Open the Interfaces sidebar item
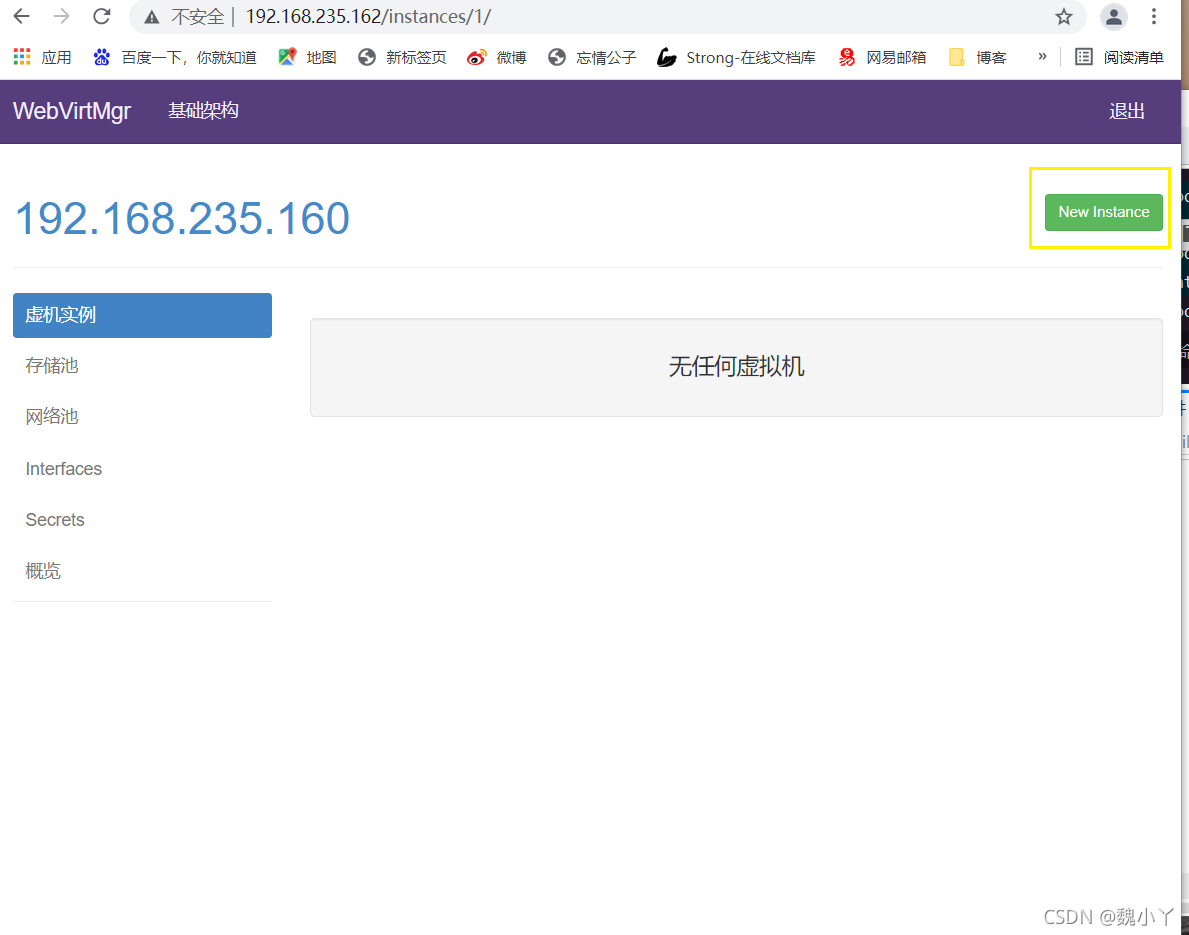The width and height of the screenshot is (1189, 935). coord(64,469)
